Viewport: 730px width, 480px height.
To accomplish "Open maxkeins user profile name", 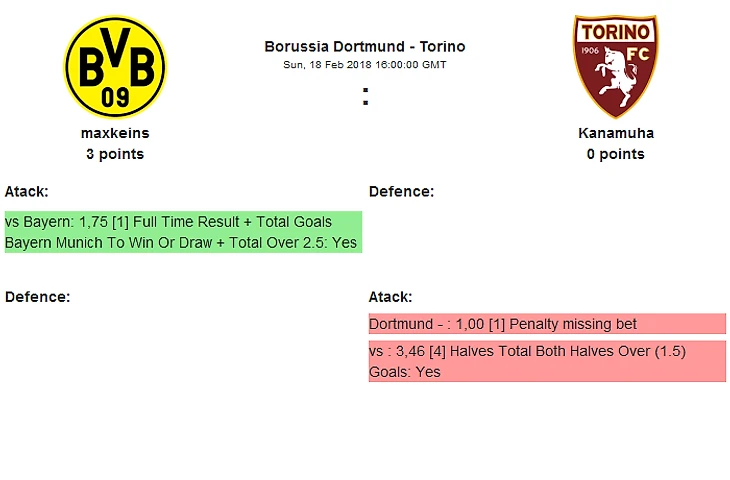I will [x=115, y=133].
